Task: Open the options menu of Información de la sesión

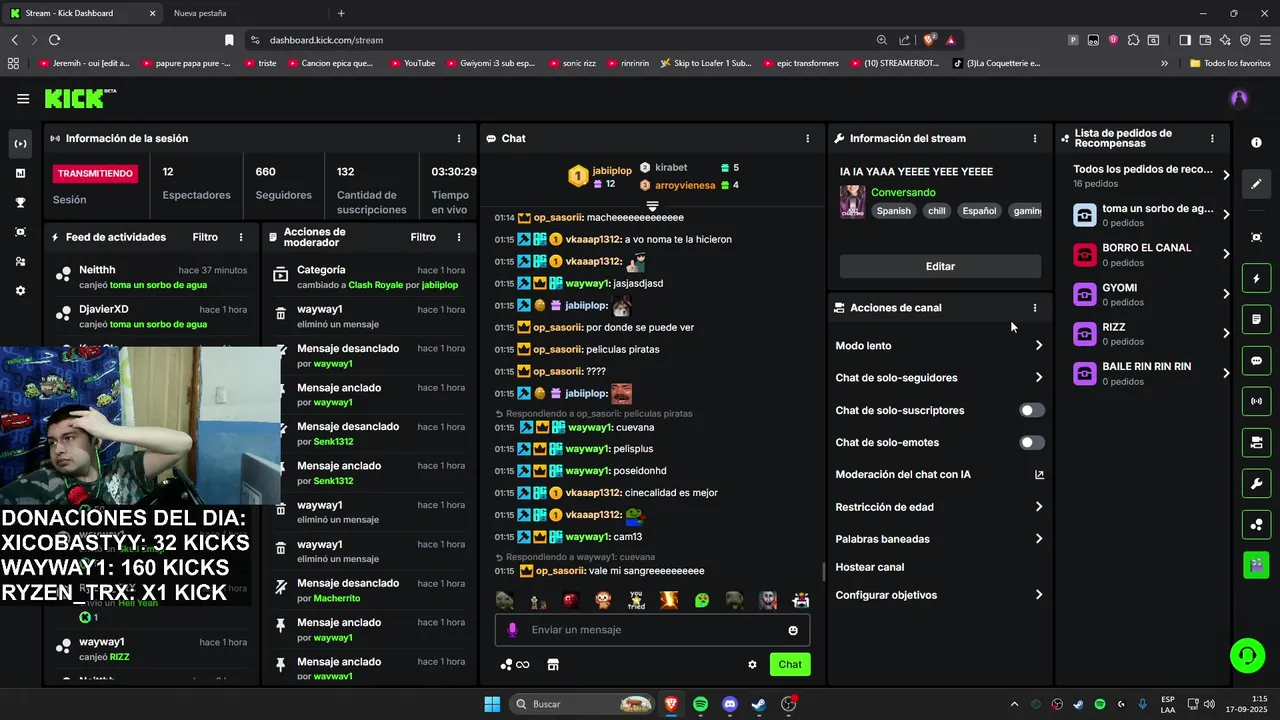Action: [459, 138]
